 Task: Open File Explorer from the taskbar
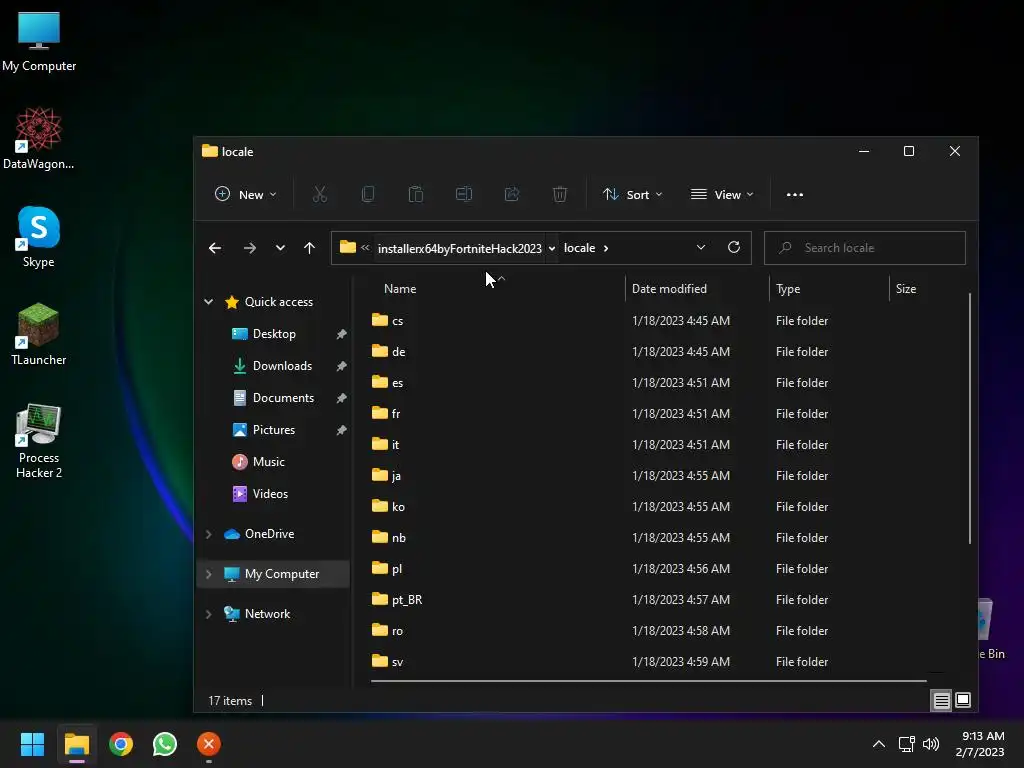tap(76, 744)
